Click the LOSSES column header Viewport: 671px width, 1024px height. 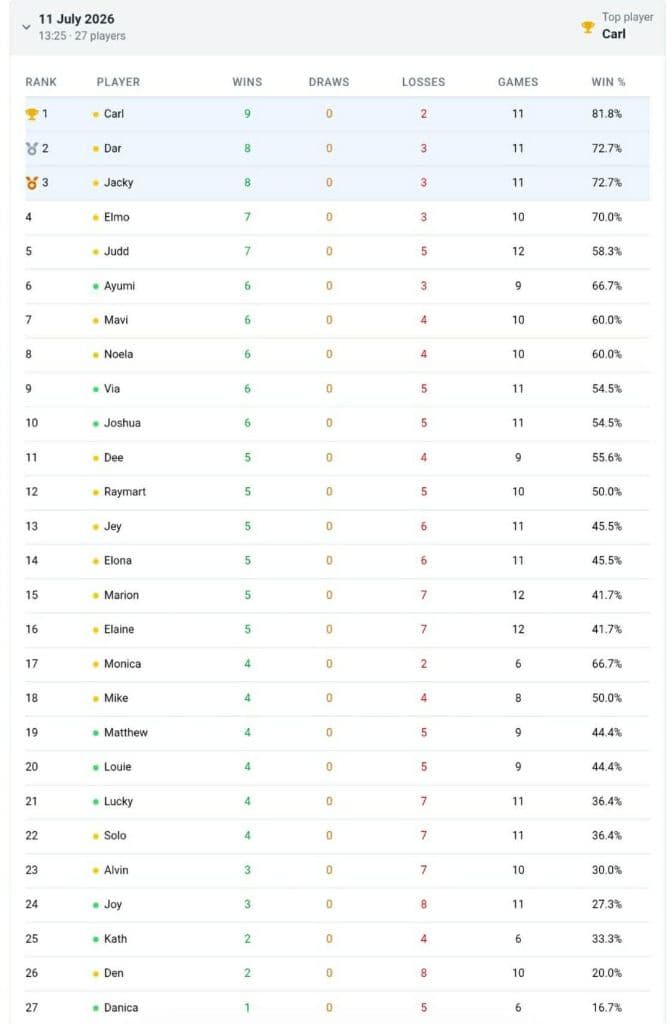pos(423,82)
